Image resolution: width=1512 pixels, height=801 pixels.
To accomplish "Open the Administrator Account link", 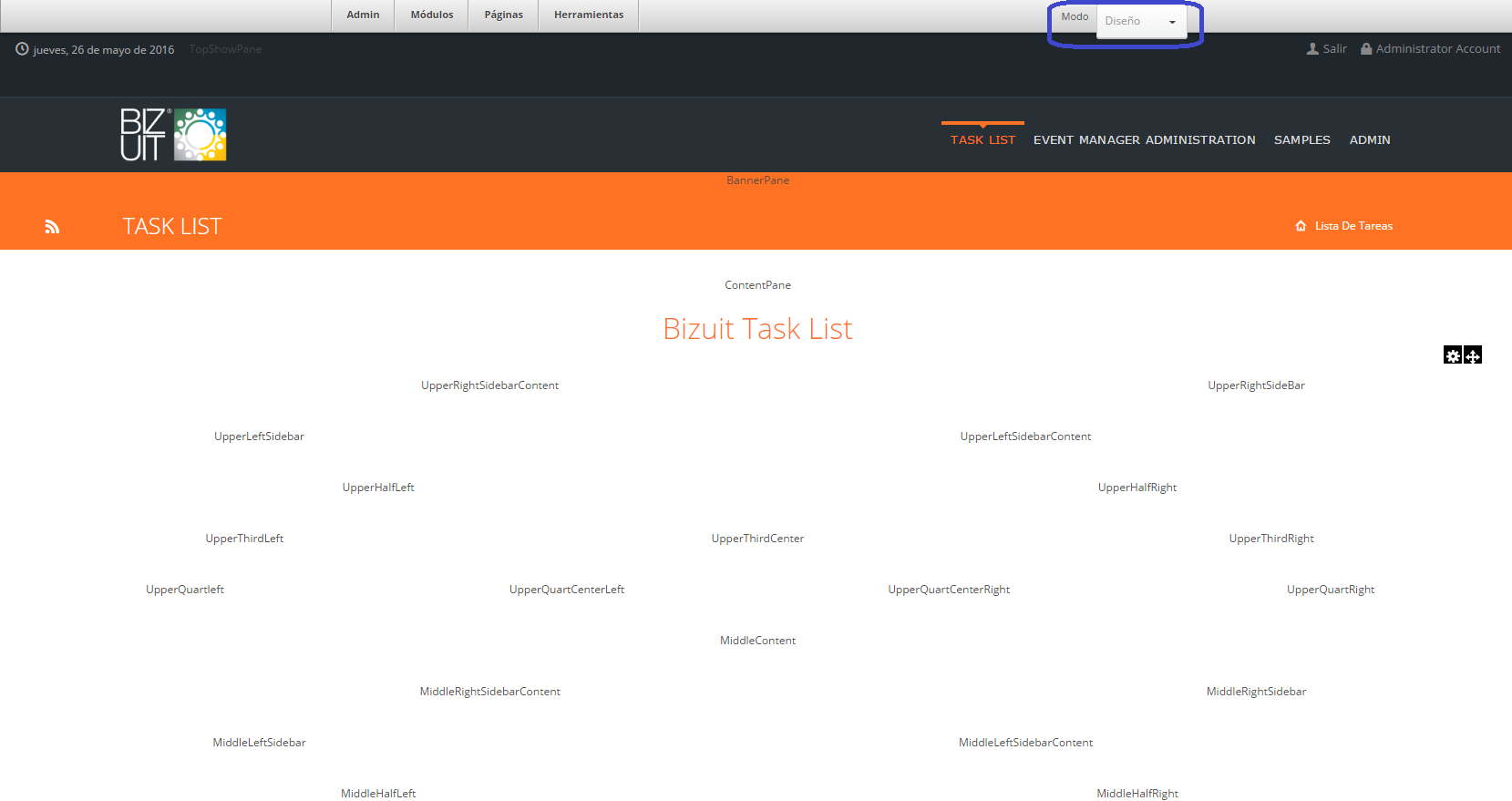I will [x=1438, y=49].
